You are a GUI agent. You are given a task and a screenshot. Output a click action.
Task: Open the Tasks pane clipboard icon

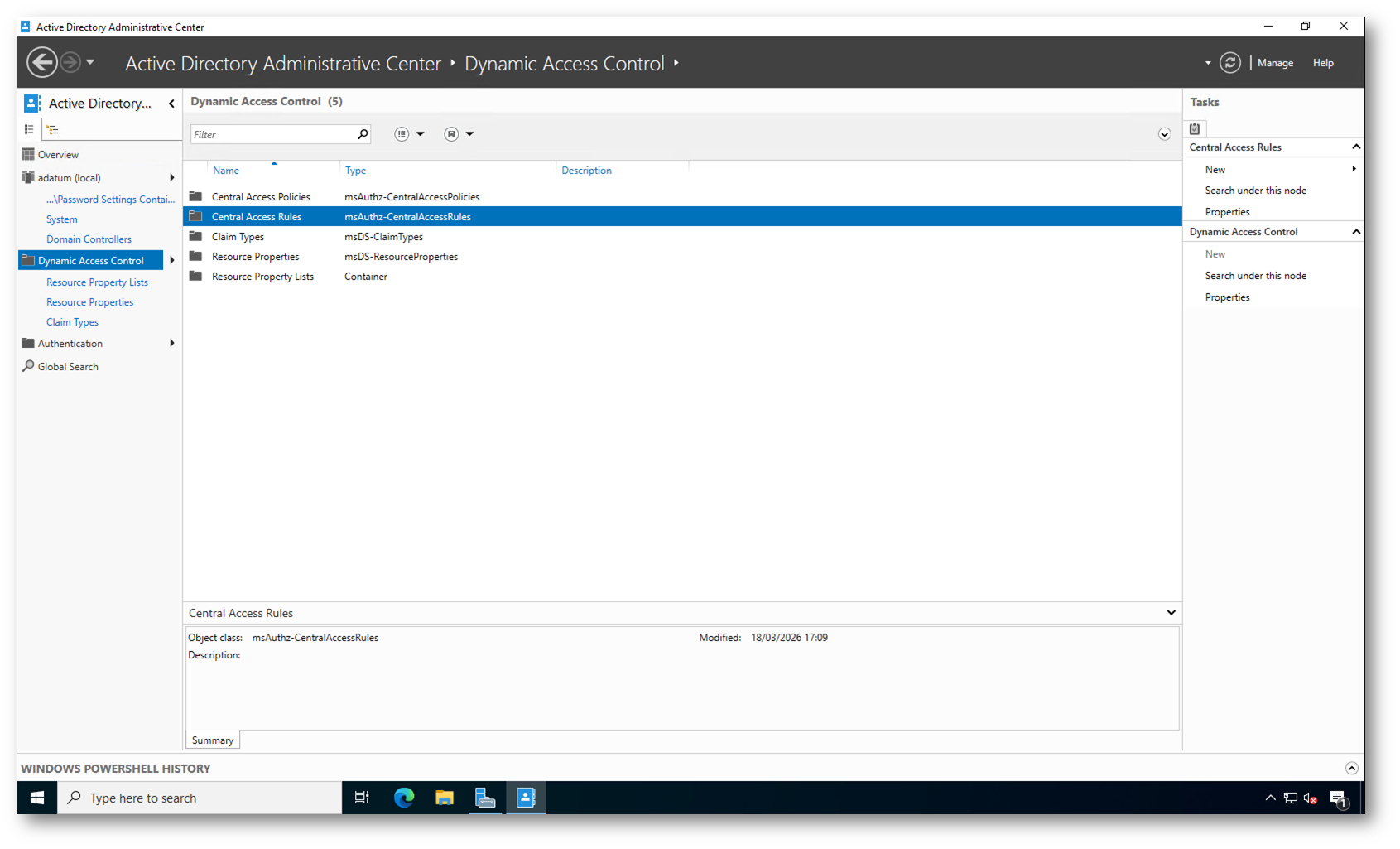(x=1195, y=128)
